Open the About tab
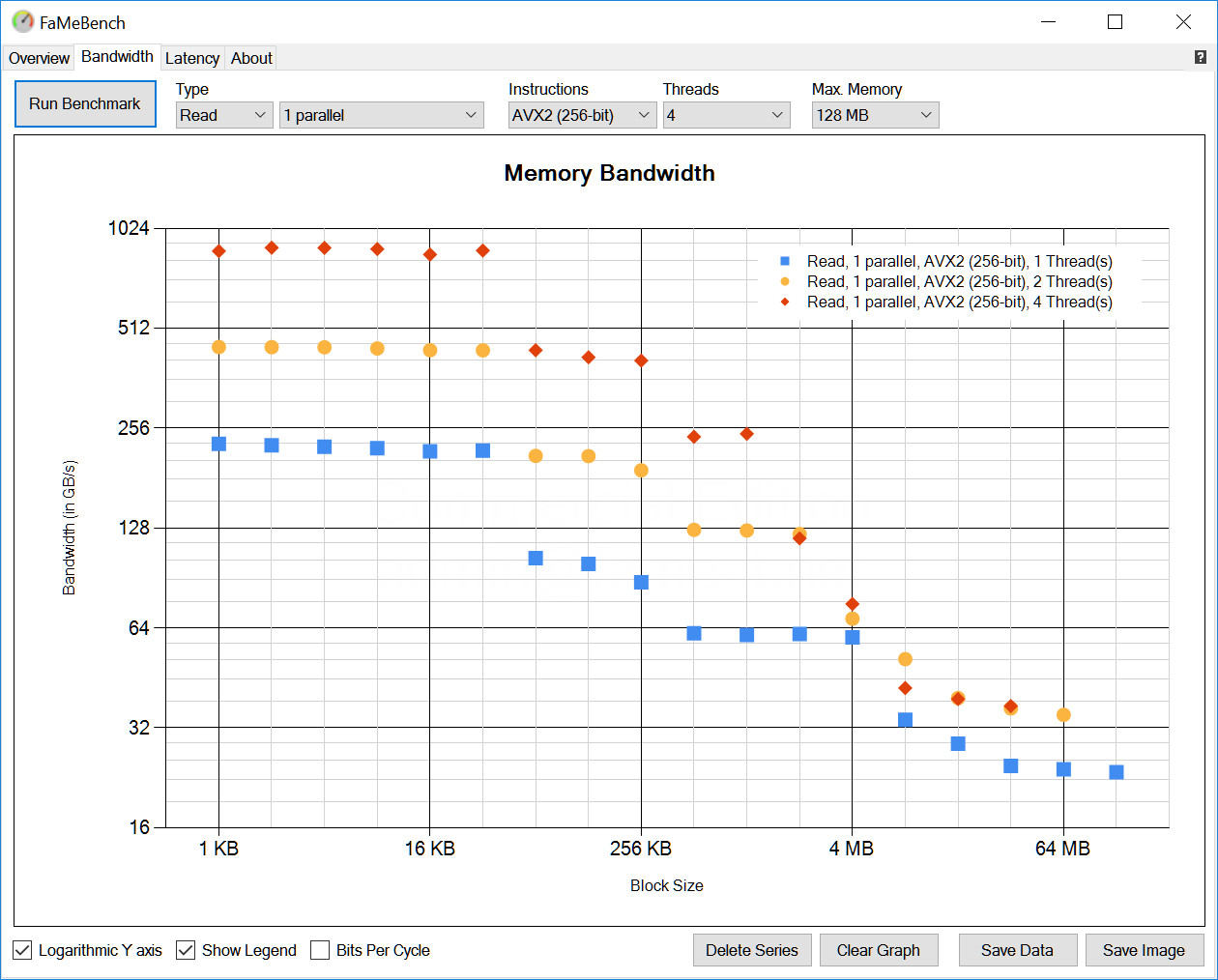 (251, 58)
